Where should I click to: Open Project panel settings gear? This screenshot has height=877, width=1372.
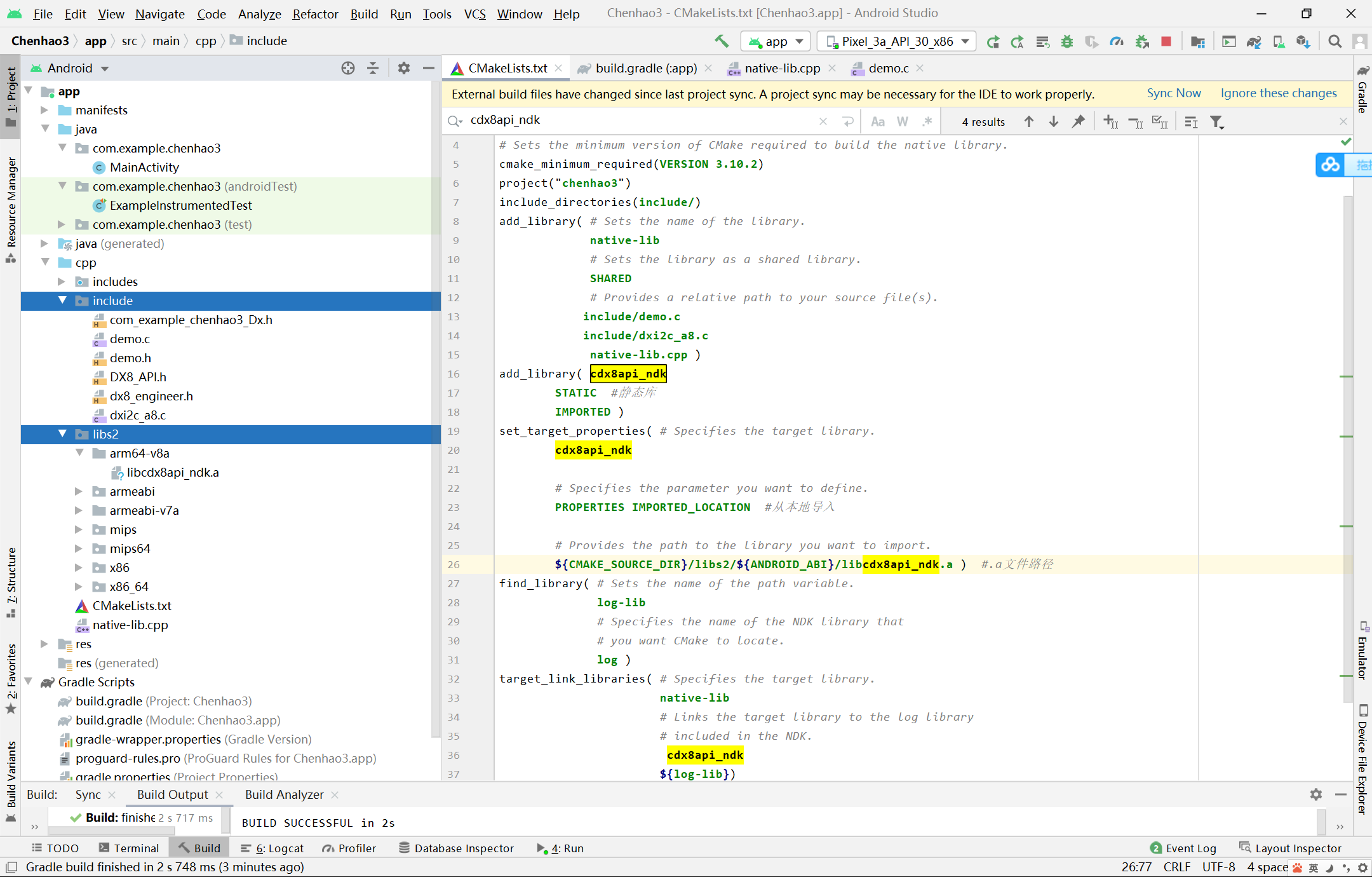tap(404, 68)
